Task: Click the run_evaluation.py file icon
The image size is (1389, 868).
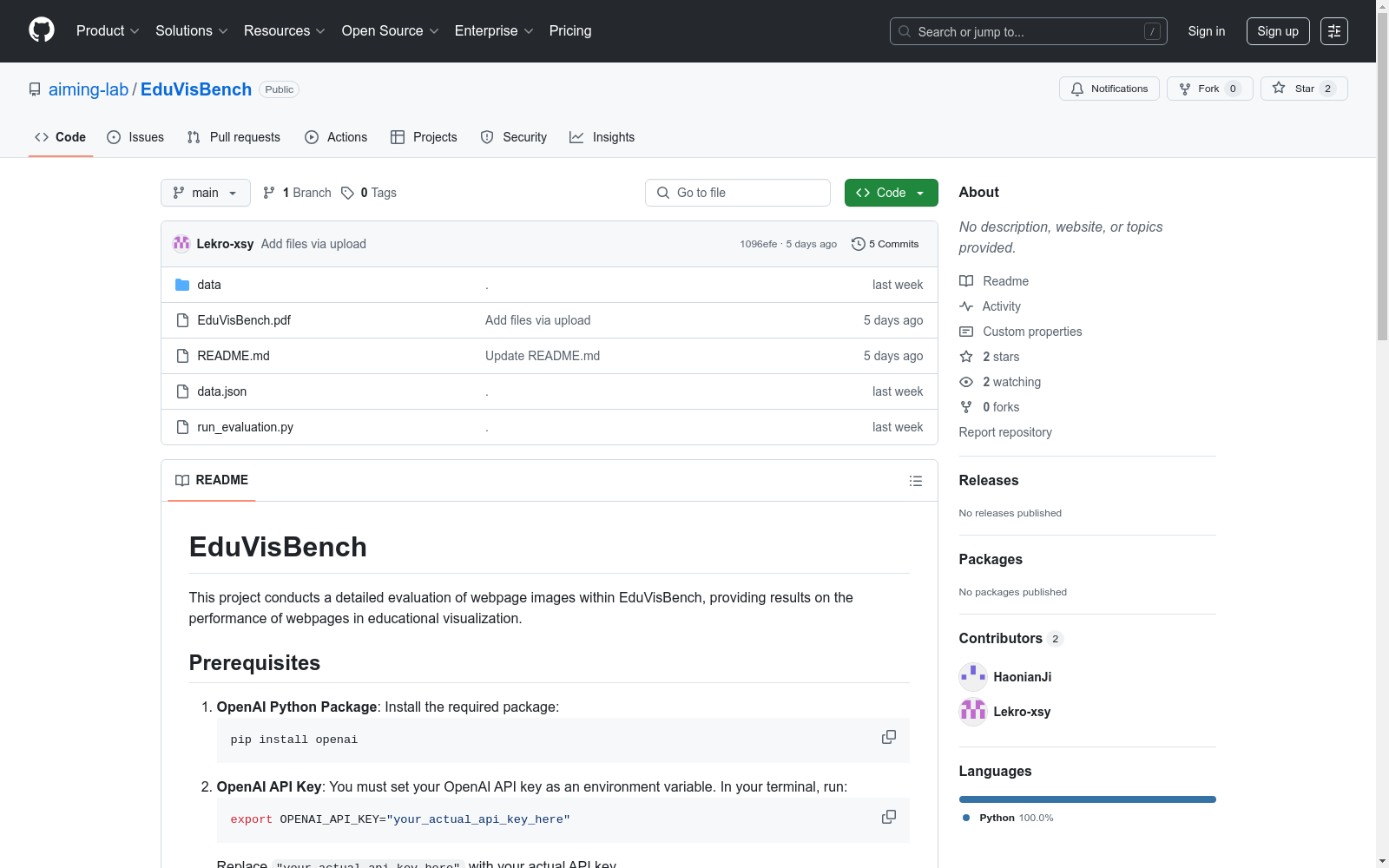Action: coord(182,427)
